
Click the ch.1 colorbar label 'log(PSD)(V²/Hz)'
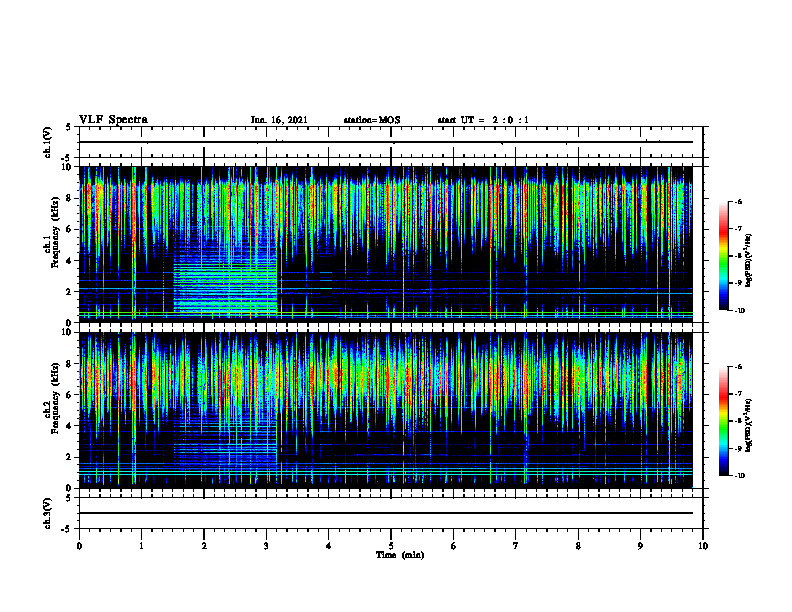(749, 261)
